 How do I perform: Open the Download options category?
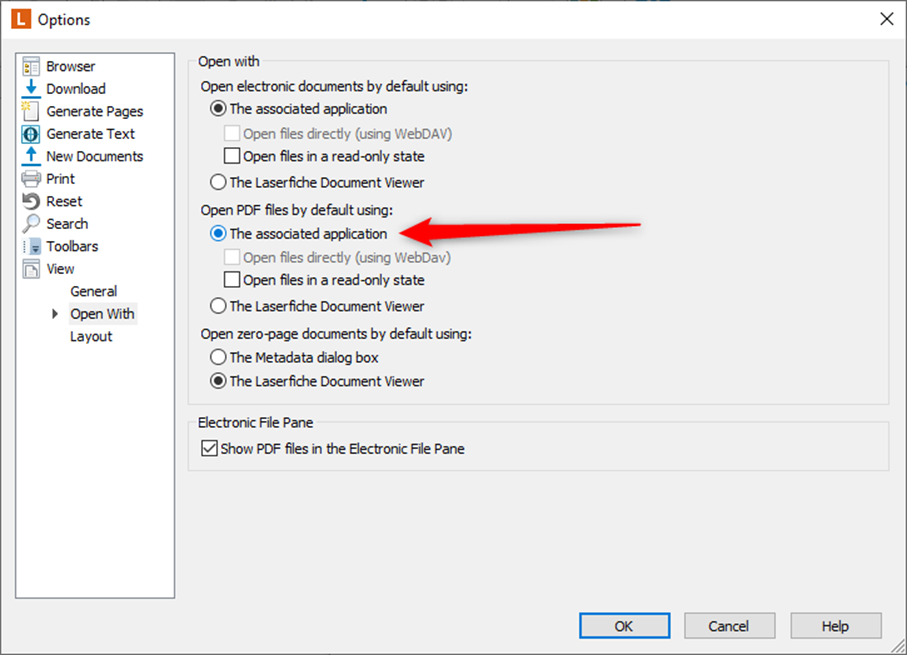coord(76,89)
